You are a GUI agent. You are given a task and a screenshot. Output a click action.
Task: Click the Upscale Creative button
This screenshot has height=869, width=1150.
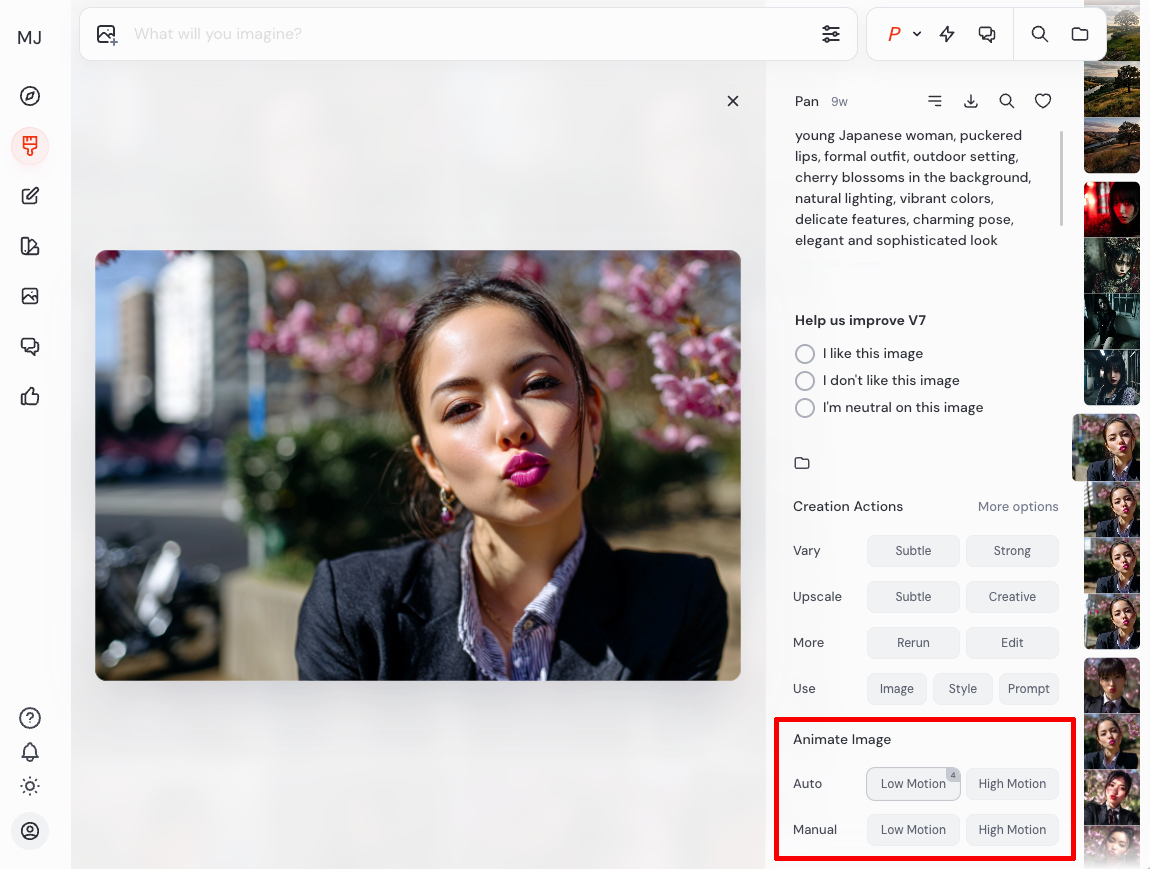click(x=1012, y=597)
